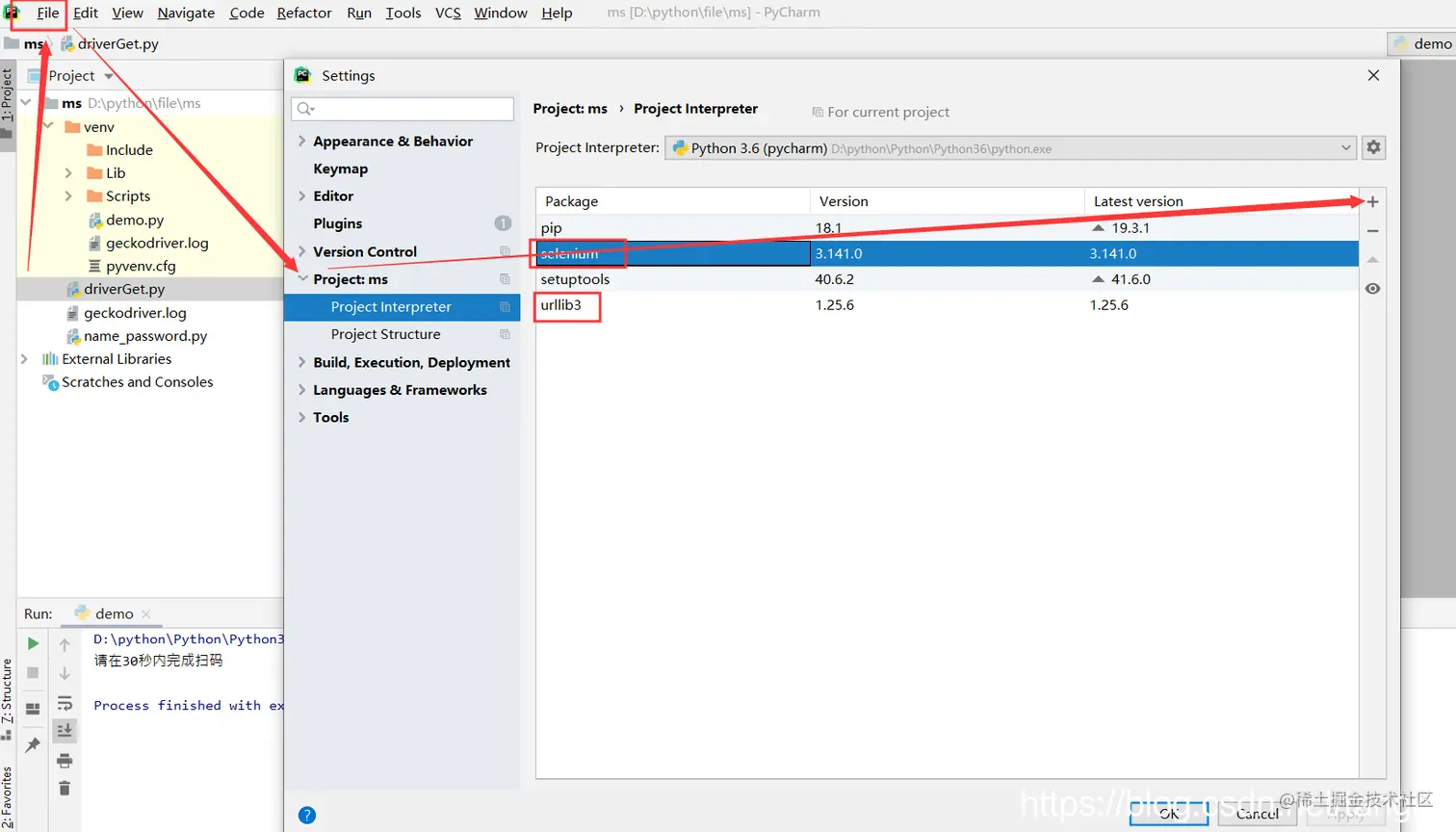
Task: Click the restore layout icon in Run panel
Action: (33, 709)
